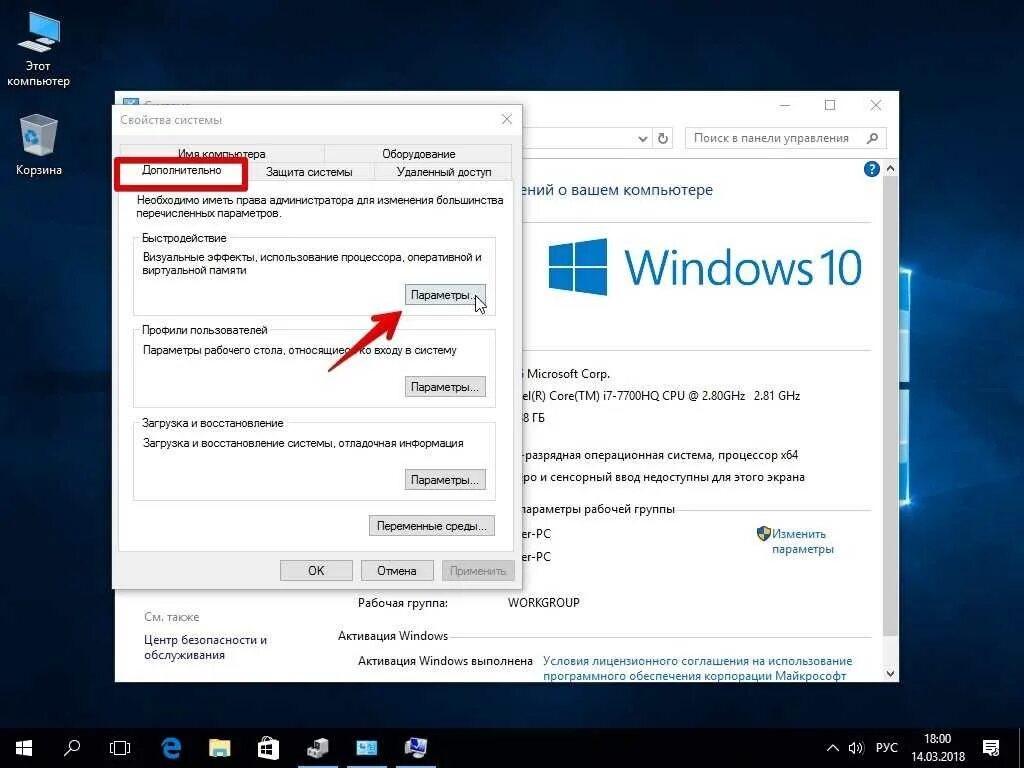The height and width of the screenshot is (768, 1024).
Task: Open Microsoft Store from the taskbar
Action: click(268, 748)
